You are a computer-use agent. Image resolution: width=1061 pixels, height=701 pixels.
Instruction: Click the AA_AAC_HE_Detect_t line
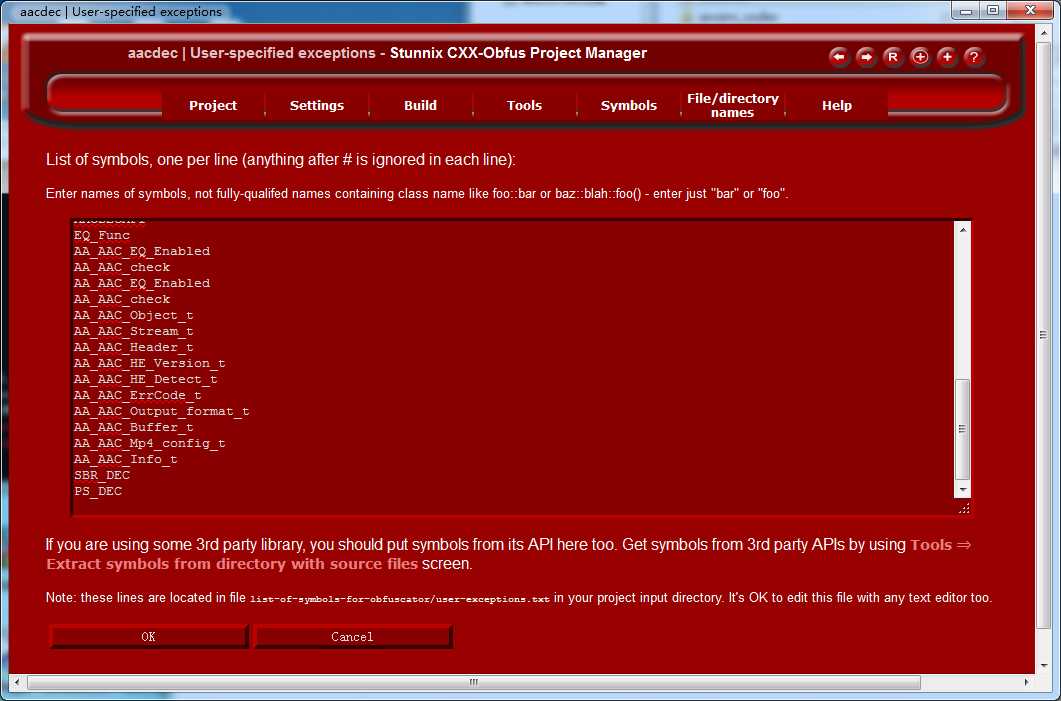[x=145, y=380]
